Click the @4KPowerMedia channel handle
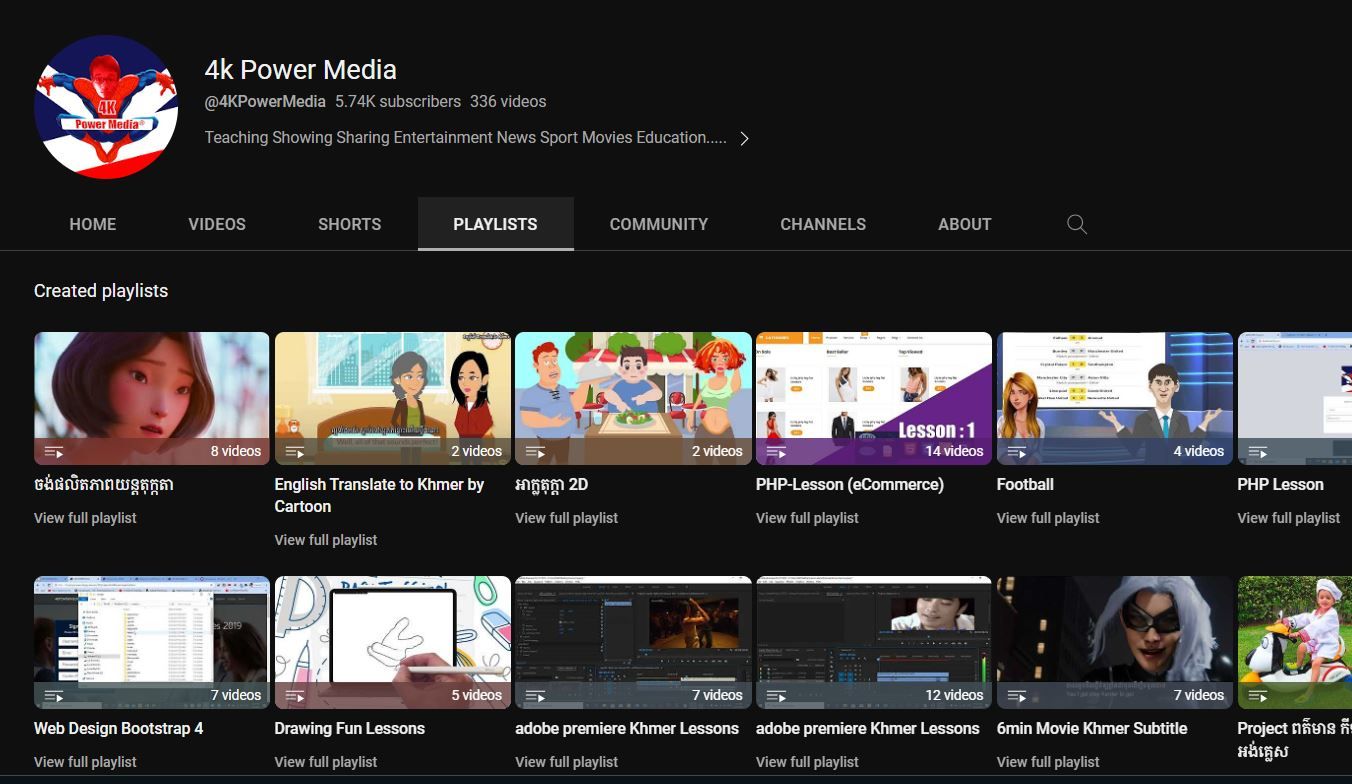 click(265, 101)
